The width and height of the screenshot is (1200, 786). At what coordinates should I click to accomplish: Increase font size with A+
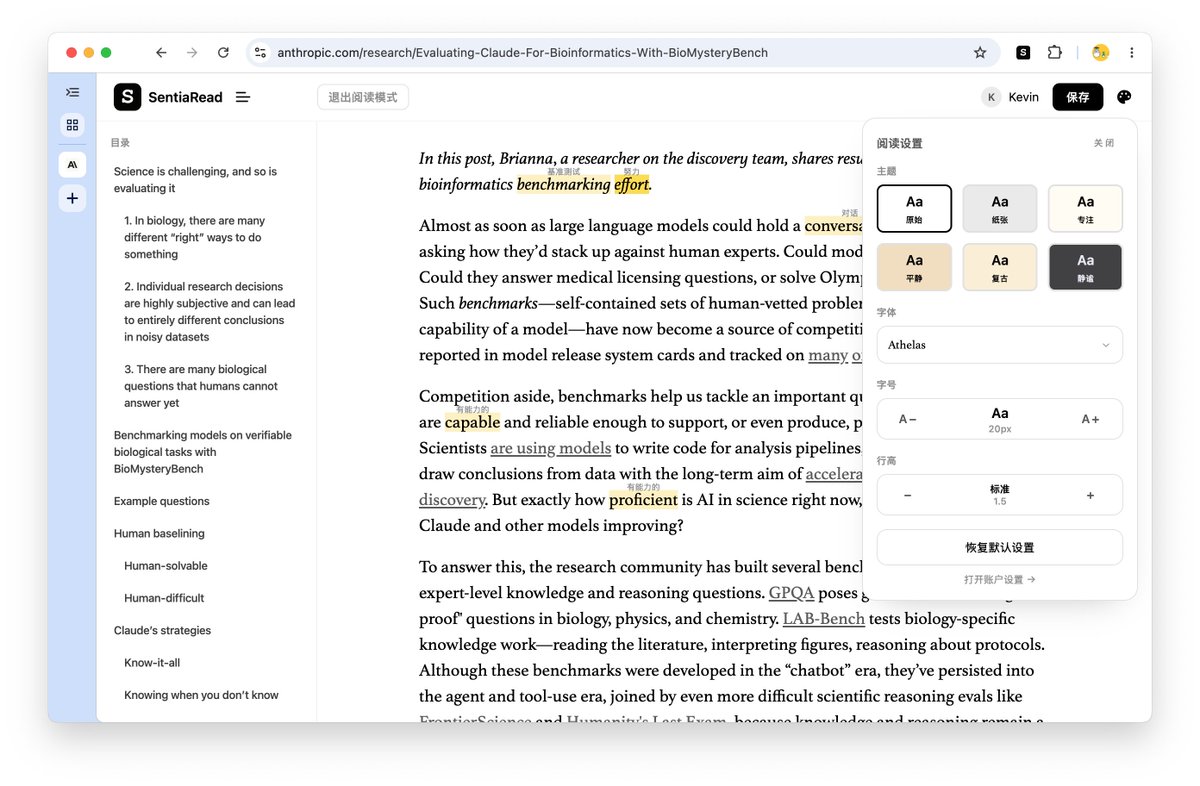click(1091, 419)
